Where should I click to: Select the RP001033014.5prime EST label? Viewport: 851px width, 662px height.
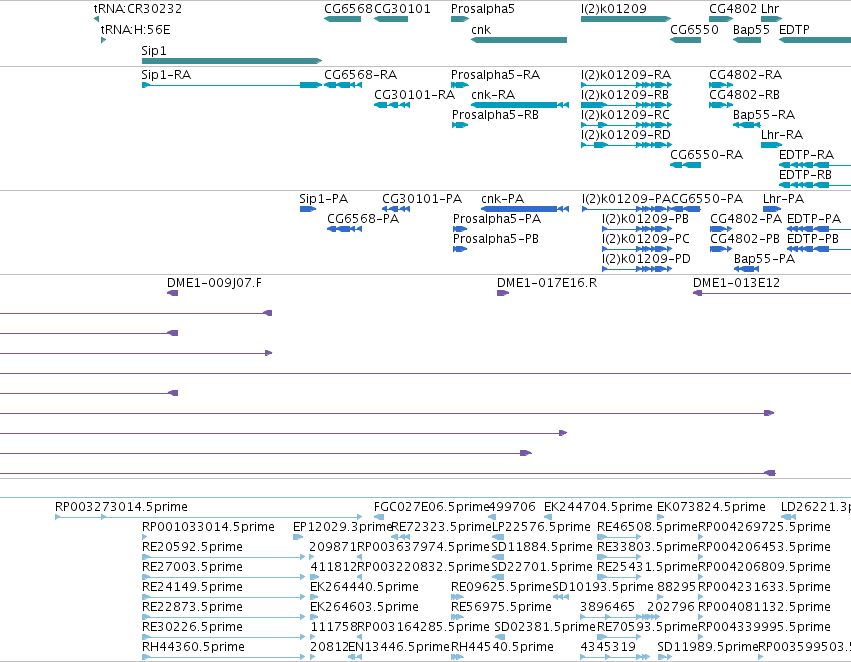tap(208, 527)
